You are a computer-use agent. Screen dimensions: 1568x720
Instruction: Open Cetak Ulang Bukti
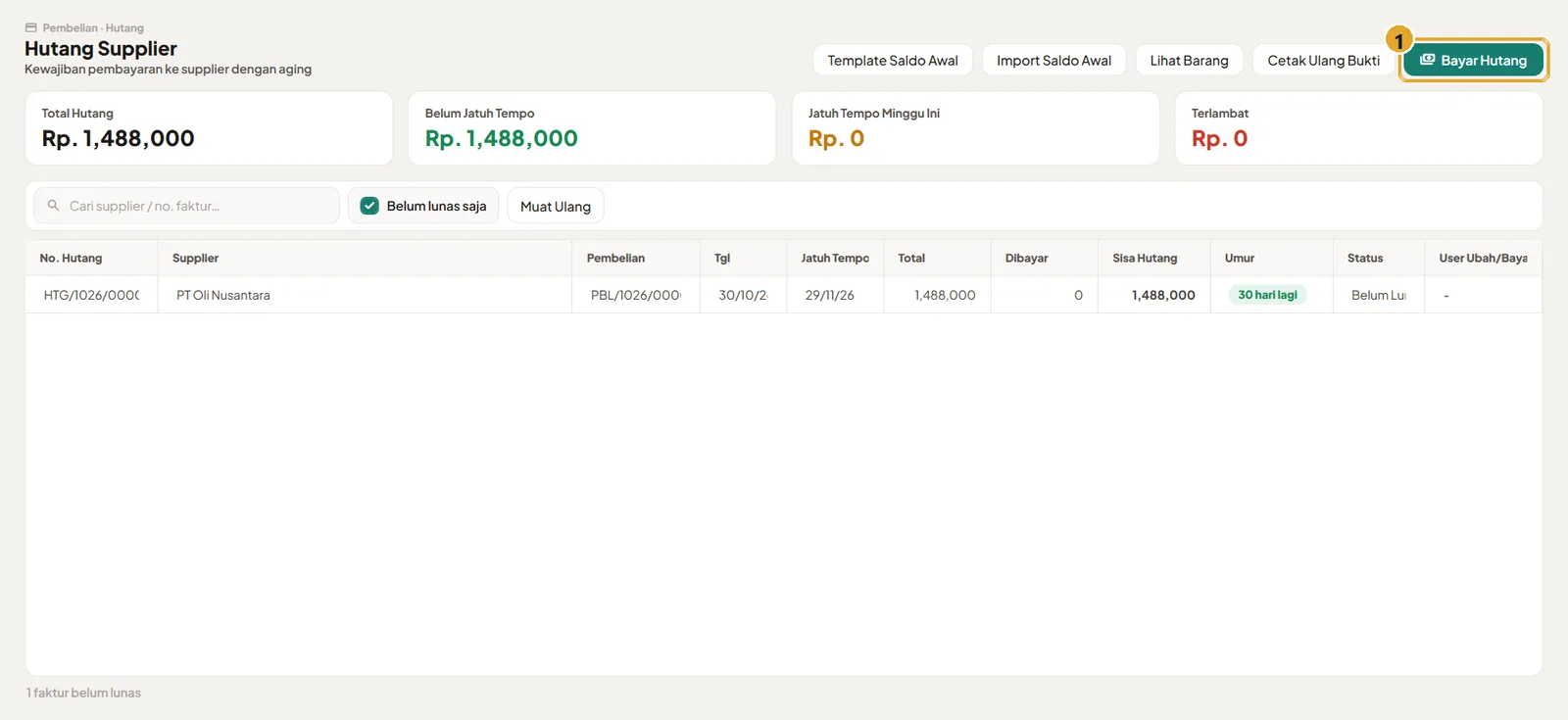coord(1323,60)
